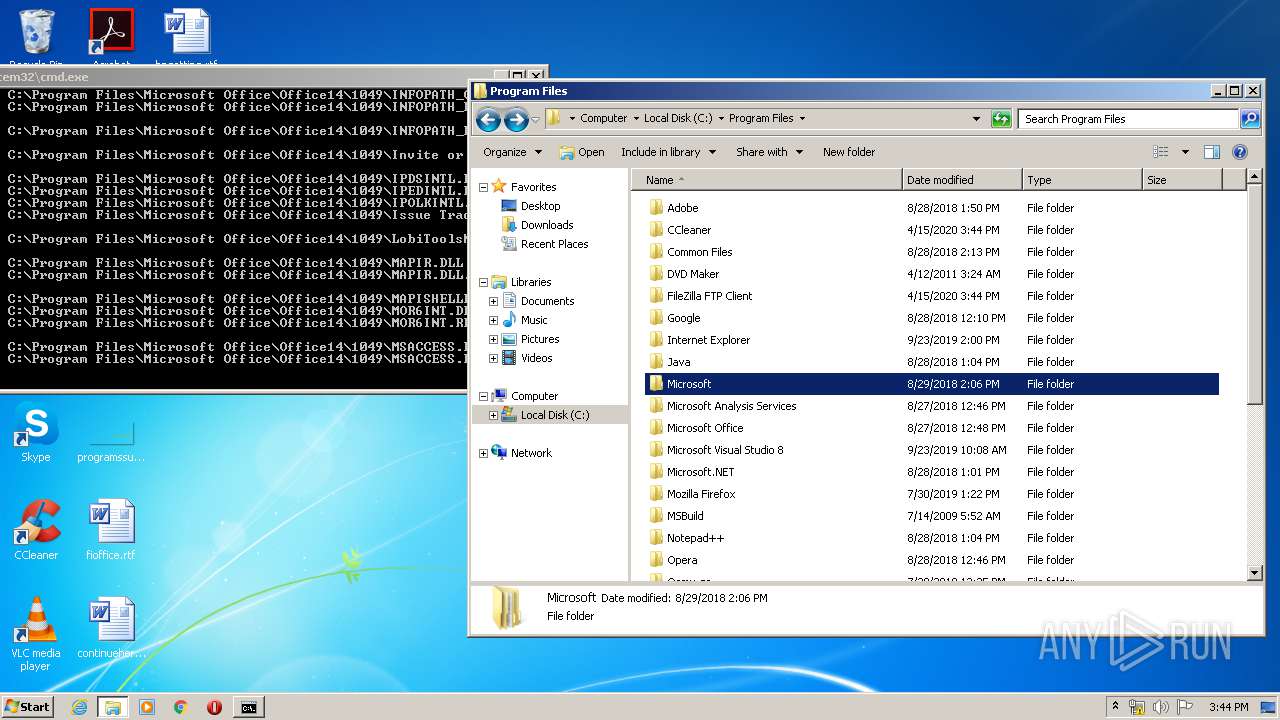Open the Organize dropdown menu

(512, 152)
